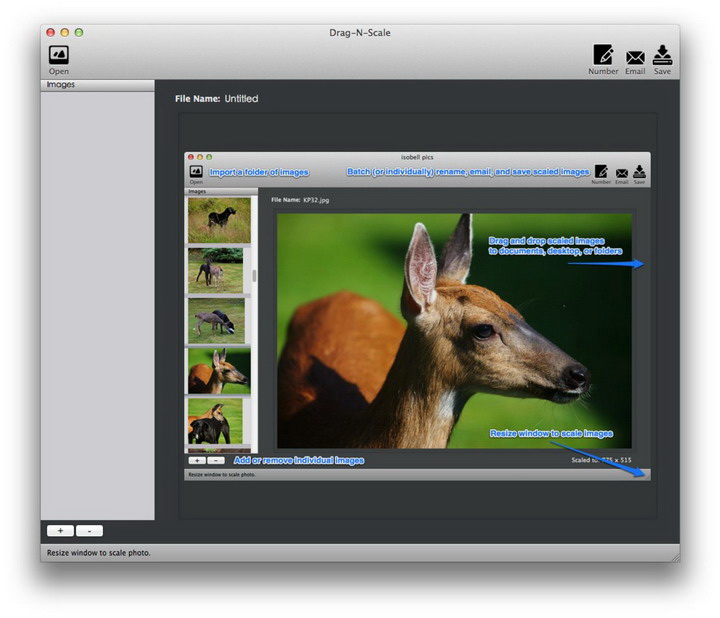Click the Save icon in the main toolbar
Viewport: 720px width, 618px height.
(662, 56)
